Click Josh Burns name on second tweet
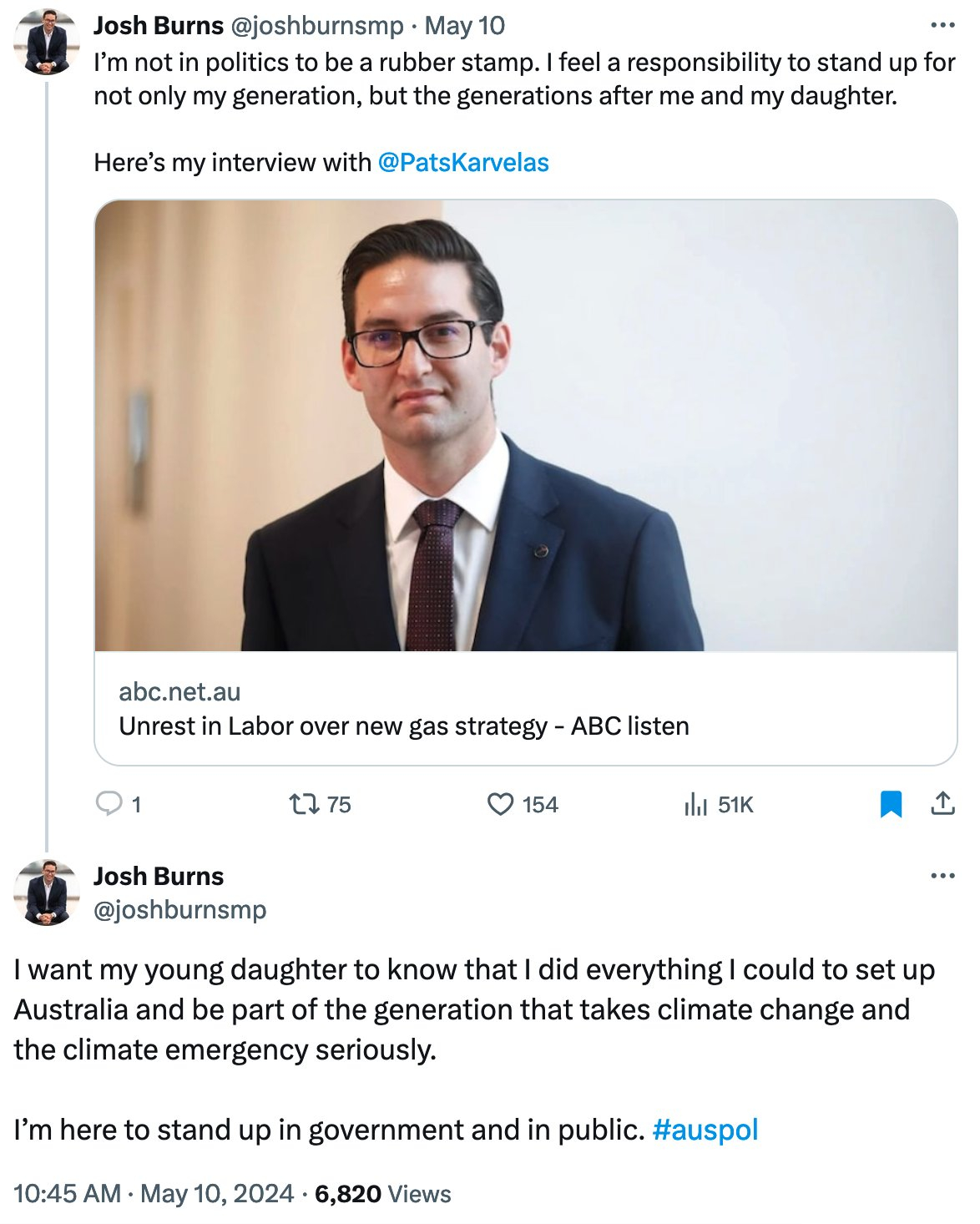The width and height of the screenshot is (980, 1224). point(159,876)
